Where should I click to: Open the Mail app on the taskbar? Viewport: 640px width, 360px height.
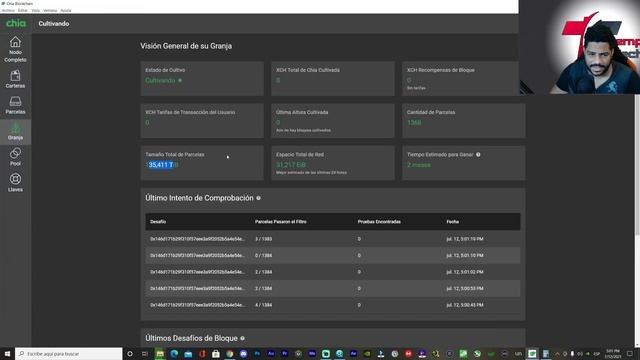click(188, 354)
